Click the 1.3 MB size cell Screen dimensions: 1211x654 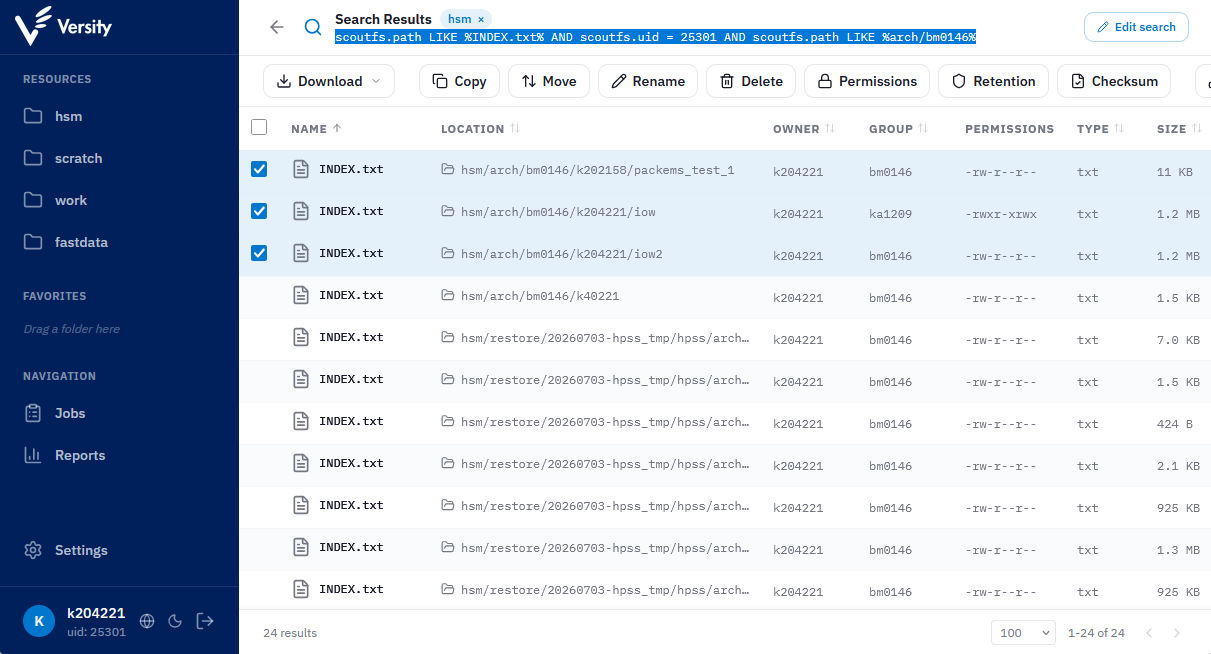(1178, 550)
